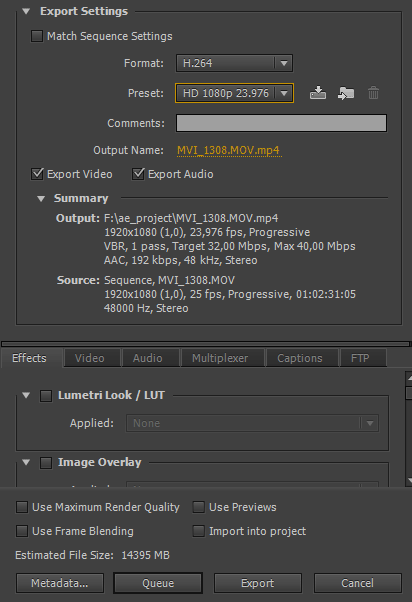Click the effects panel scrollbar down arrow
This screenshot has height=602, width=412.
[409, 480]
